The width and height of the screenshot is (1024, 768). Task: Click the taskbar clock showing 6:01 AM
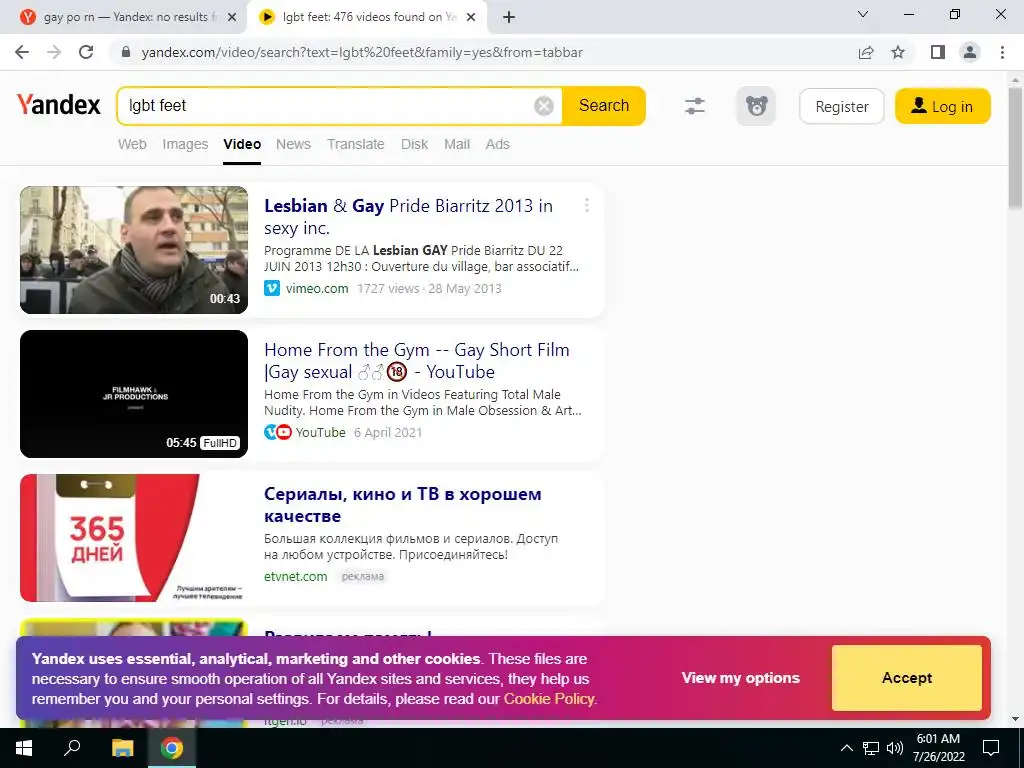pos(938,748)
